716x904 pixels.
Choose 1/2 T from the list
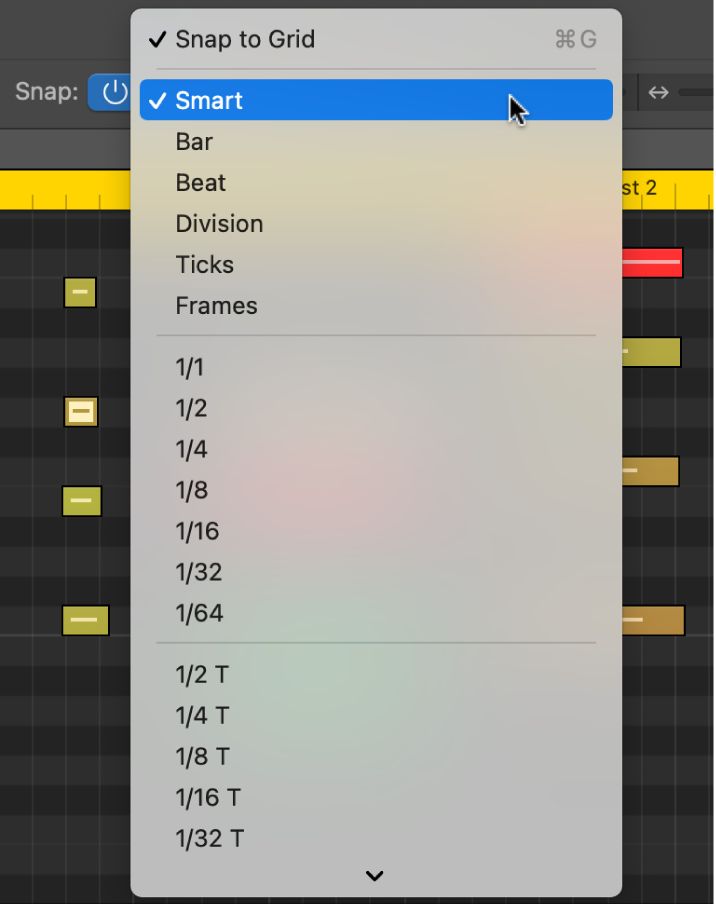coord(202,675)
